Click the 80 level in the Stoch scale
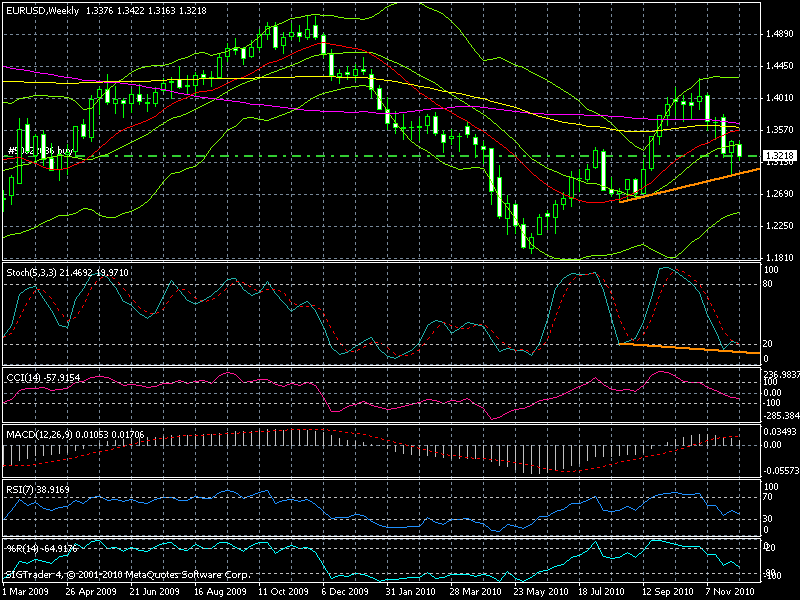 [769, 284]
